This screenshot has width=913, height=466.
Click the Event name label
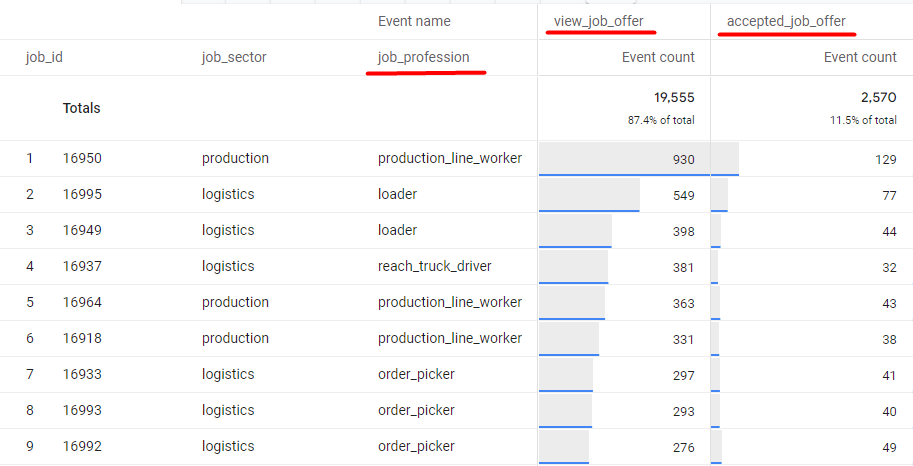click(x=414, y=21)
